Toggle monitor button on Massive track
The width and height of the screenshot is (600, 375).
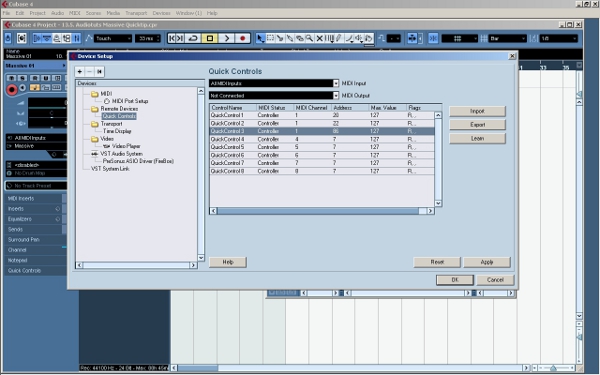(x=23, y=88)
